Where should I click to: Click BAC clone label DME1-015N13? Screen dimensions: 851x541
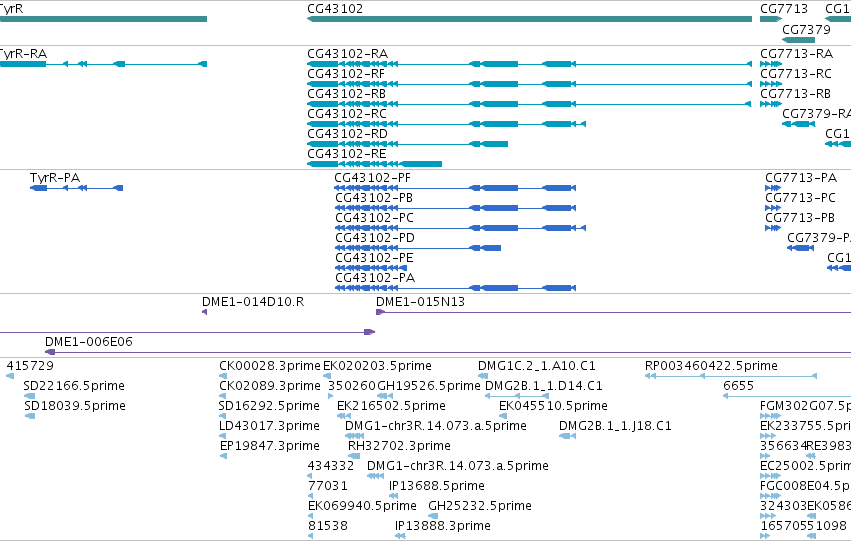pyautogui.click(x=421, y=302)
